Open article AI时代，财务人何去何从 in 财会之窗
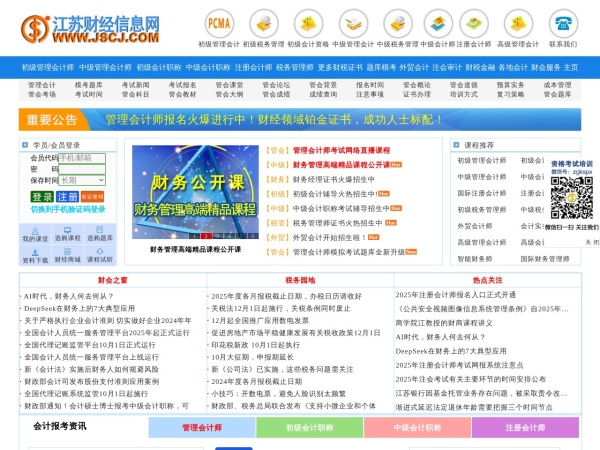The image size is (600, 450). coord(69,296)
